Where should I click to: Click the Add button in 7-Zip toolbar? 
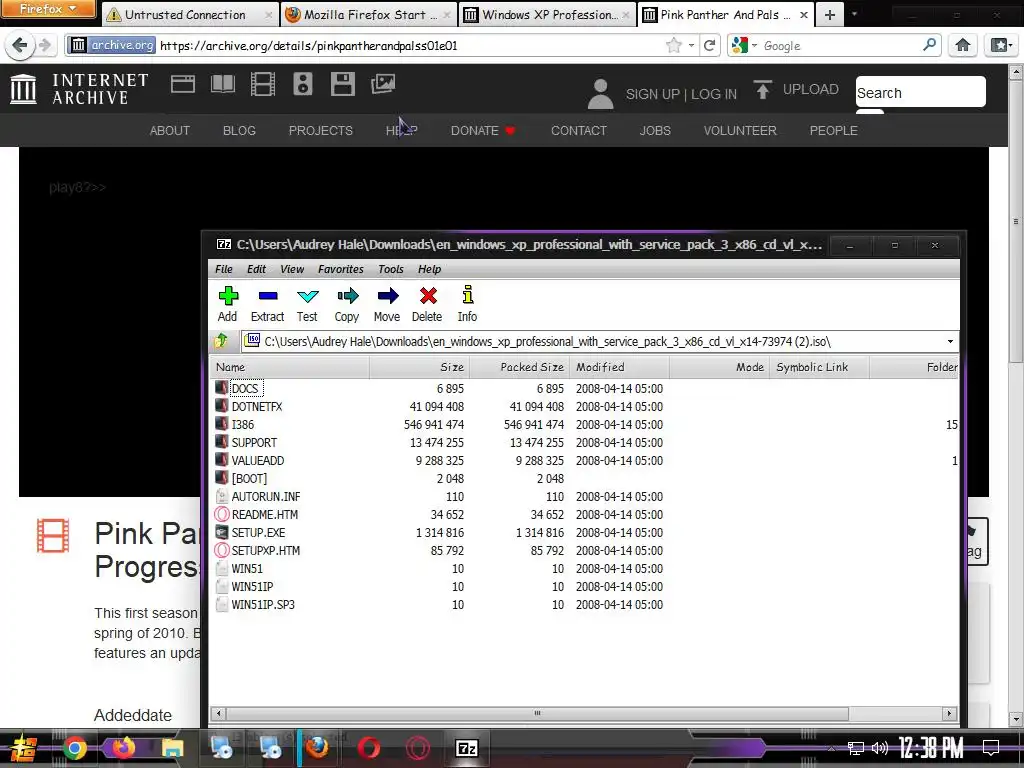point(227,304)
